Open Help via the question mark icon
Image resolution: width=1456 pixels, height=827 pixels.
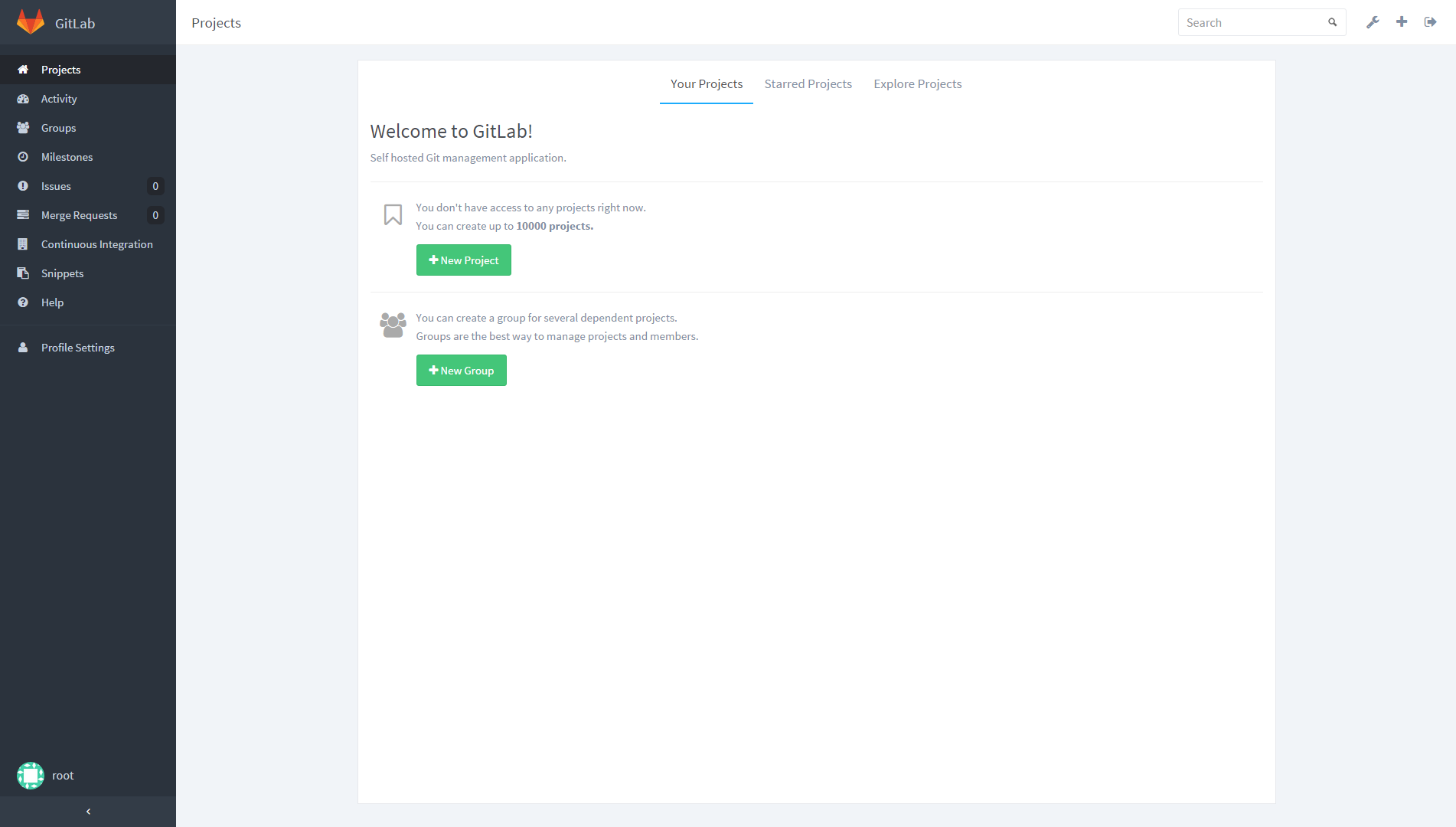[24, 302]
